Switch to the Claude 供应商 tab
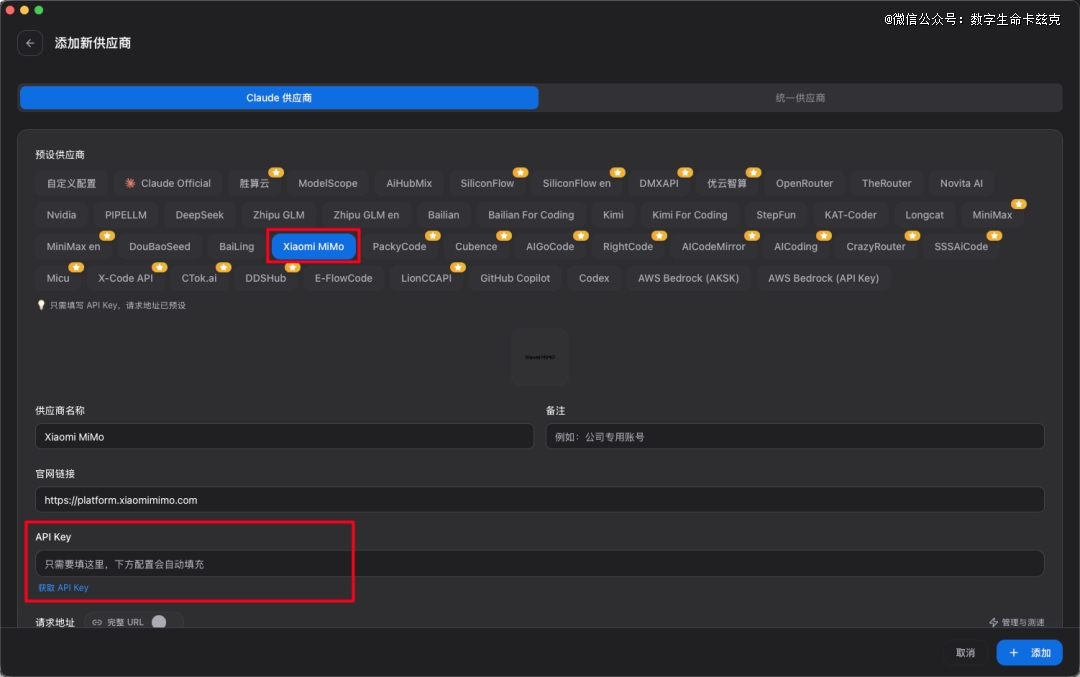This screenshot has height=677, width=1080. 279,98
